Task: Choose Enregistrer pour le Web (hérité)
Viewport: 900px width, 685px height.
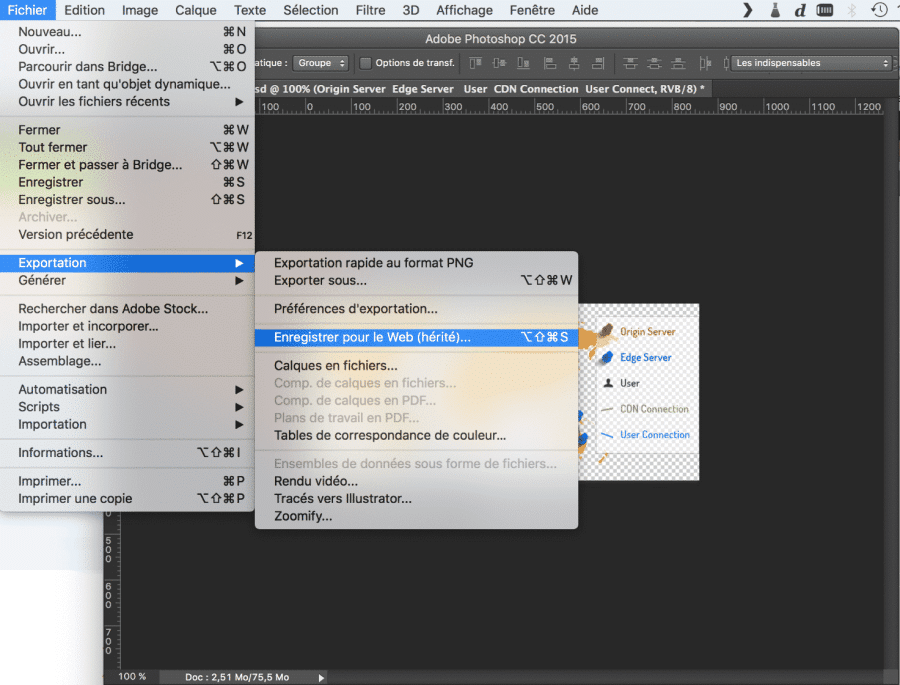Action: tap(371, 337)
